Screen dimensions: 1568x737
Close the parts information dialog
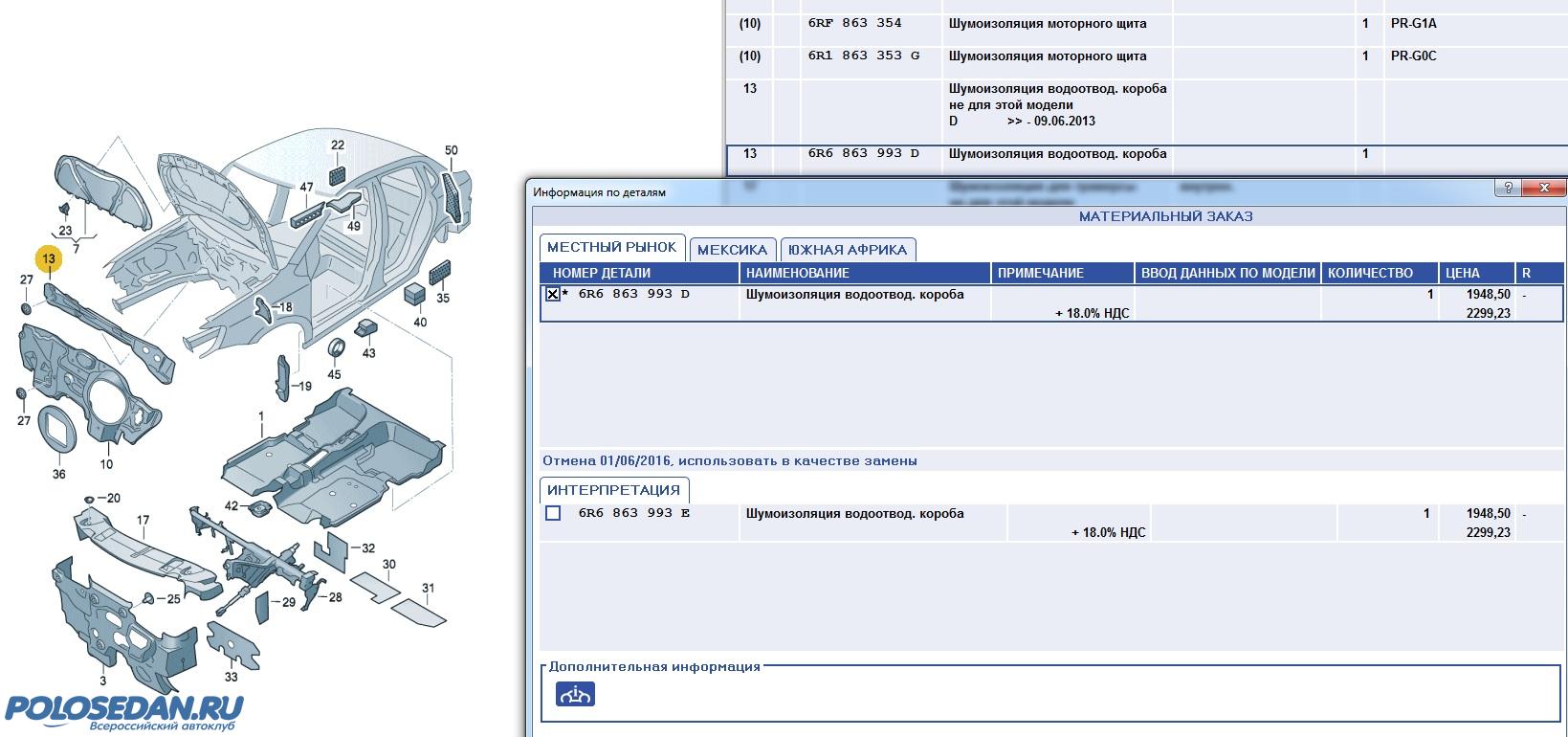tap(1543, 189)
